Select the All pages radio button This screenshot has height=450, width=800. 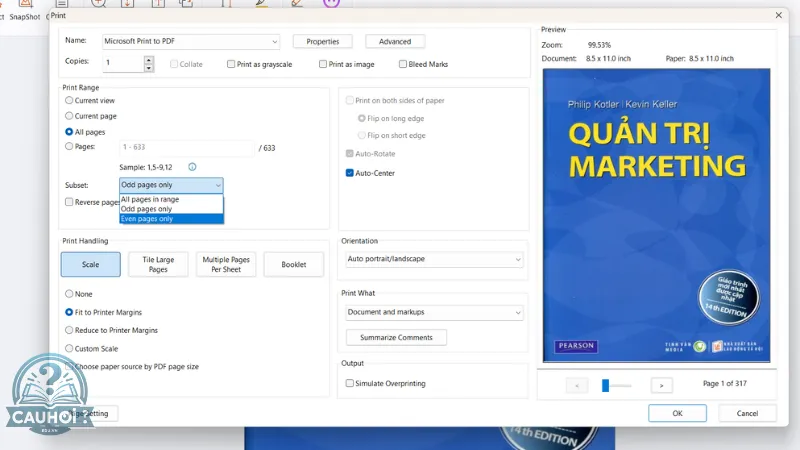(69, 132)
